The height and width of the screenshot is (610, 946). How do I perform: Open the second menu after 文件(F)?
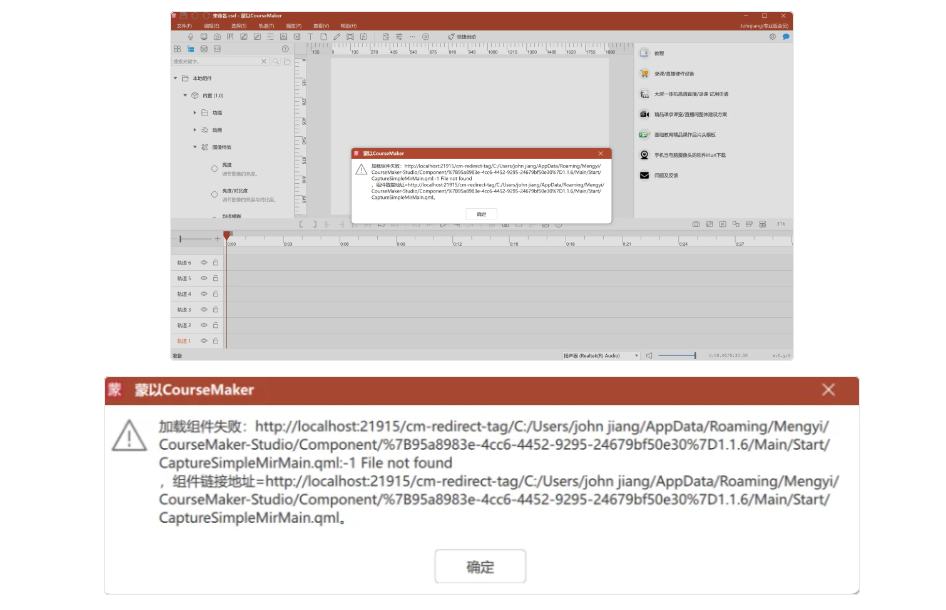point(212,26)
